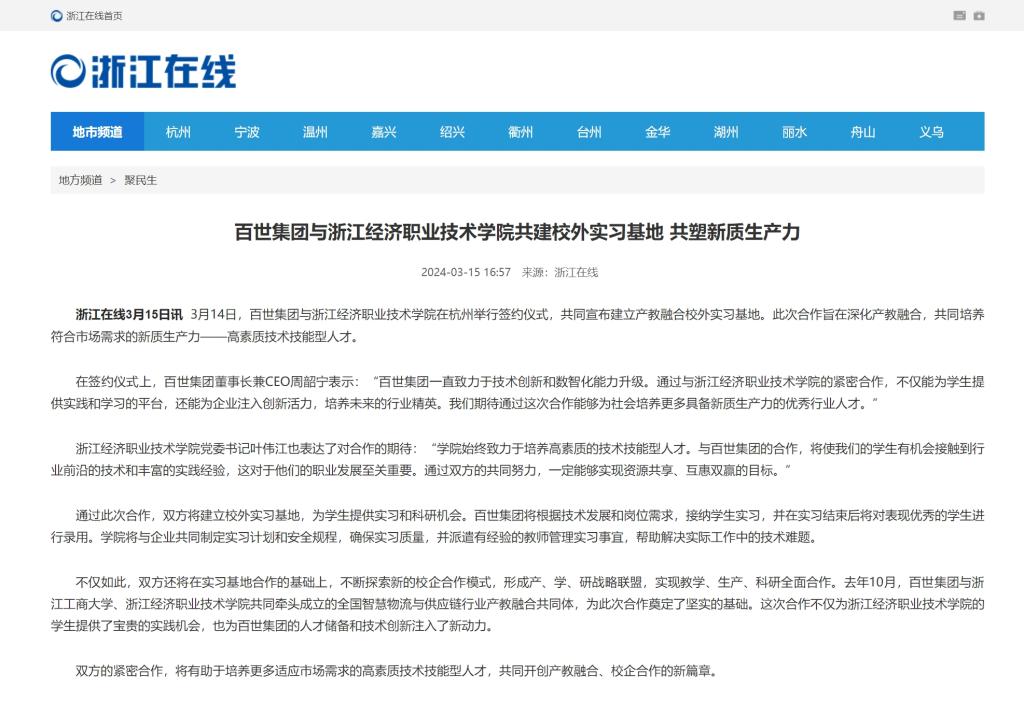Click the bold 浙江在线3月15日讯 lead-in
The width and height of the screenshot is (1024, 703).
[x=129, y=315]
